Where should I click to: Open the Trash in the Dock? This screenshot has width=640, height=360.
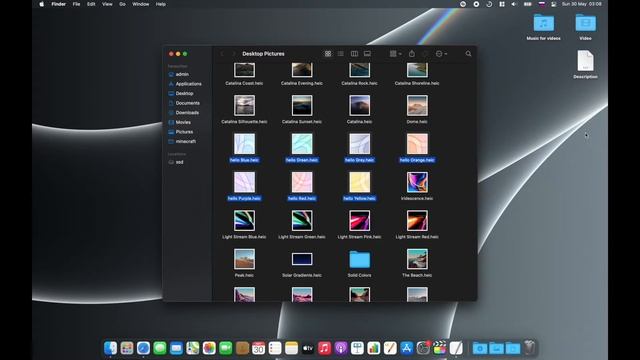coord(529,348)
